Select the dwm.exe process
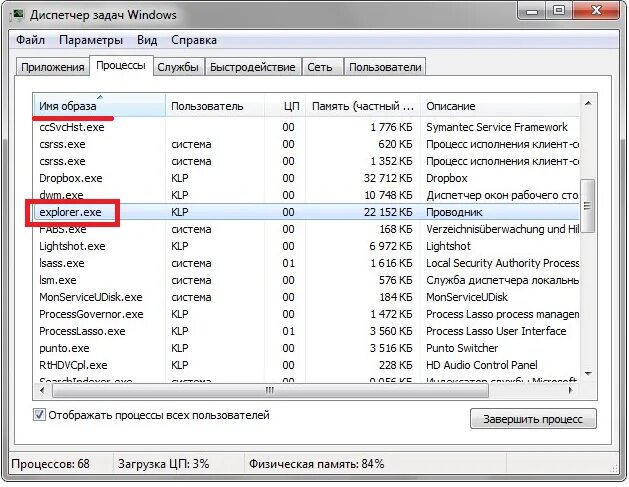This screenshot has height=487, width=629. [x=307, y=195]
